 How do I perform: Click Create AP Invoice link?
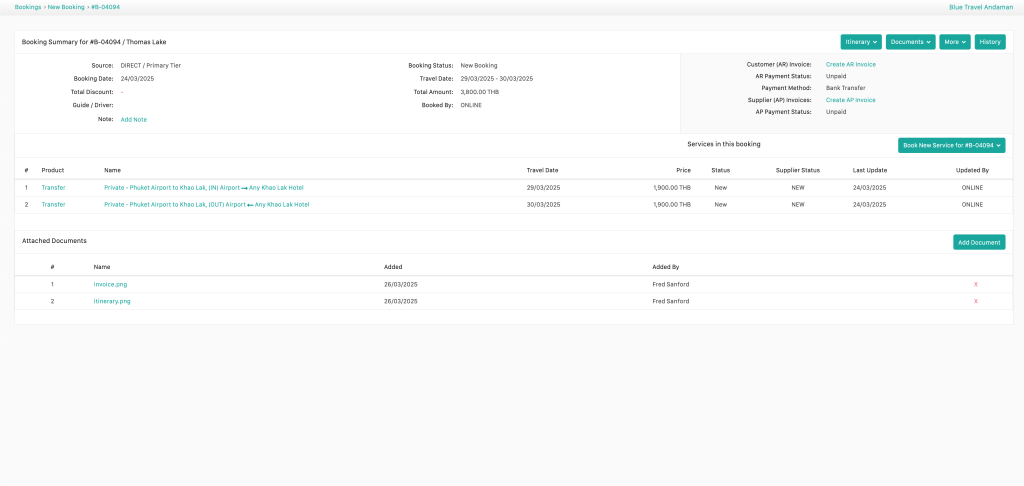coord(850,100)
